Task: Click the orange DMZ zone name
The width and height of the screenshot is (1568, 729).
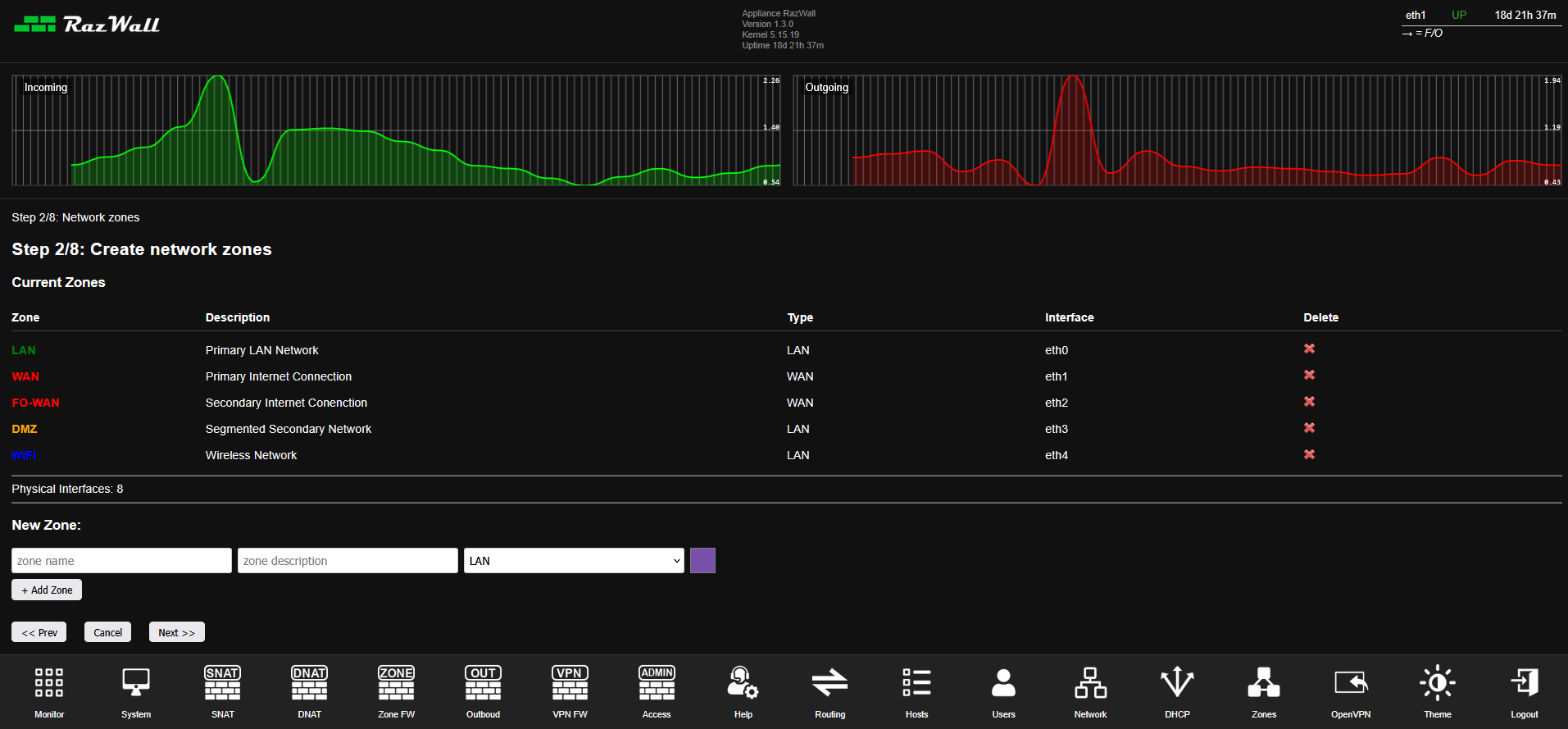Action: point(25,429)
